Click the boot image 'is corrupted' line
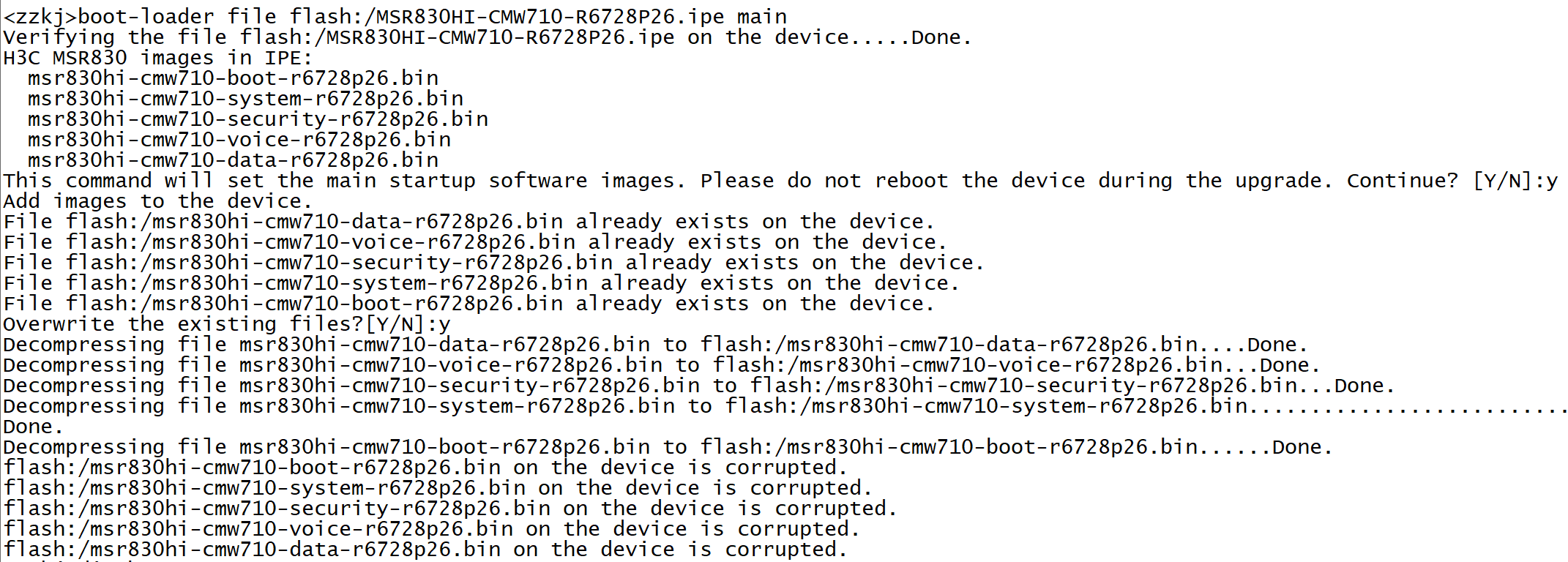 [x=425, y=467]
